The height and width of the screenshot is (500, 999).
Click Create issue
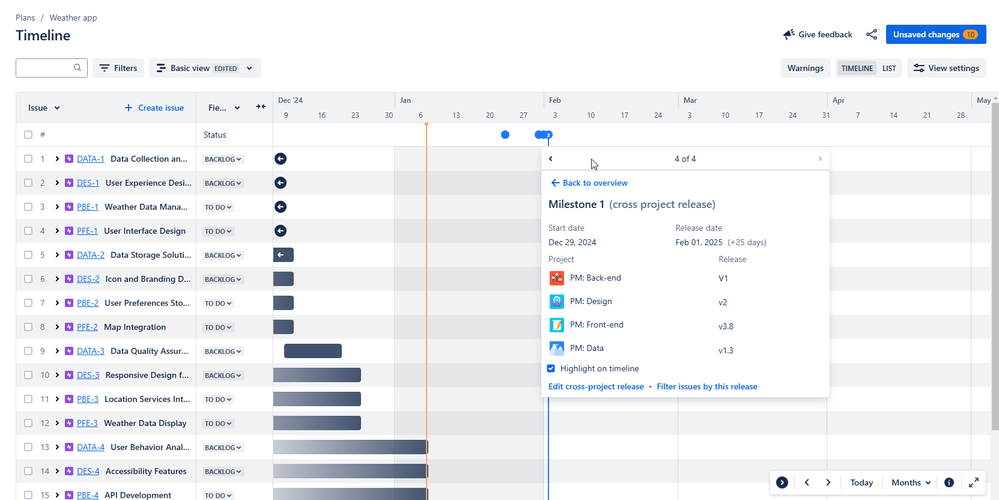point(154,108)
